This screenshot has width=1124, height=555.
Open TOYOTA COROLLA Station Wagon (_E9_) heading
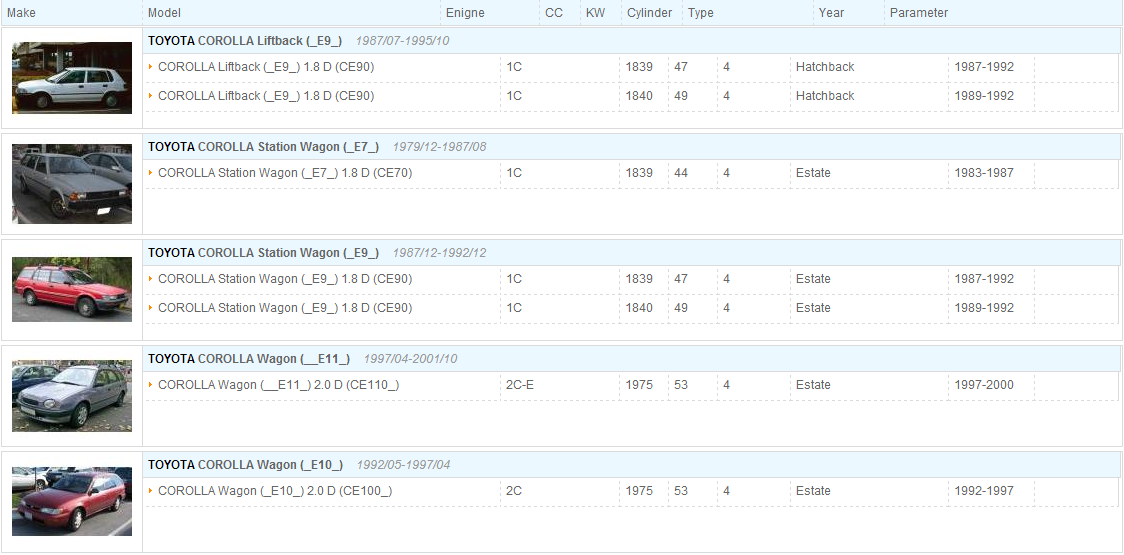(x=263, y=253)
